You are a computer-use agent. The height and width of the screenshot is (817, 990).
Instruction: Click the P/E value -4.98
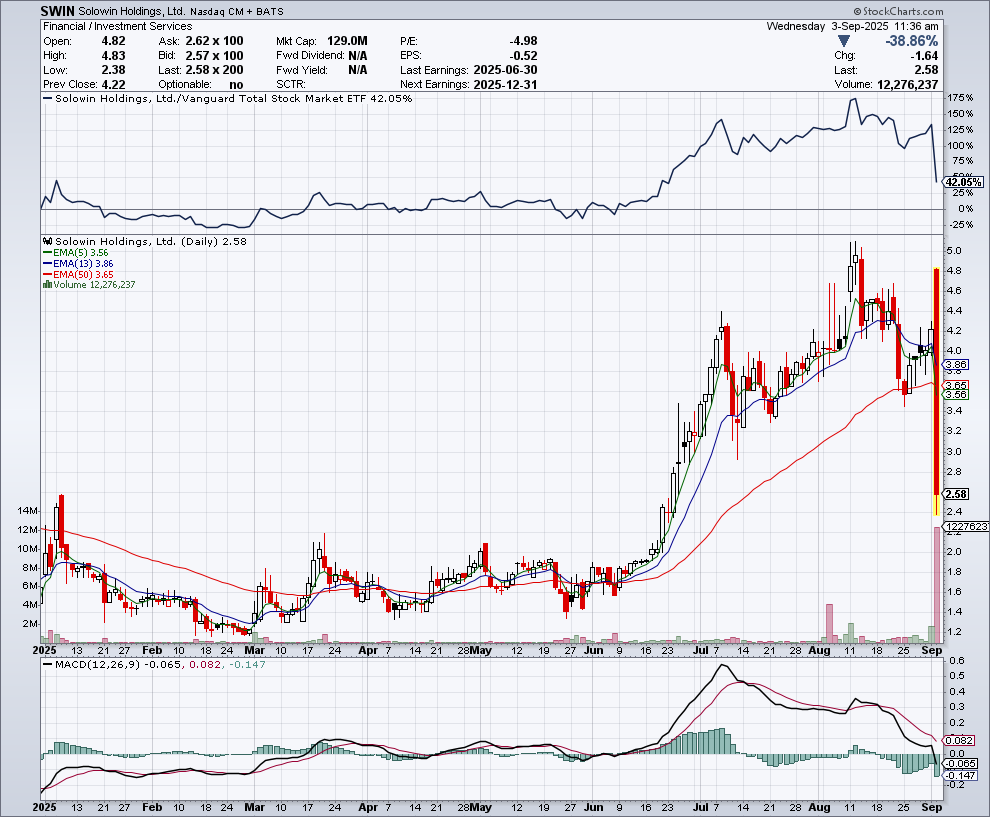523,41
